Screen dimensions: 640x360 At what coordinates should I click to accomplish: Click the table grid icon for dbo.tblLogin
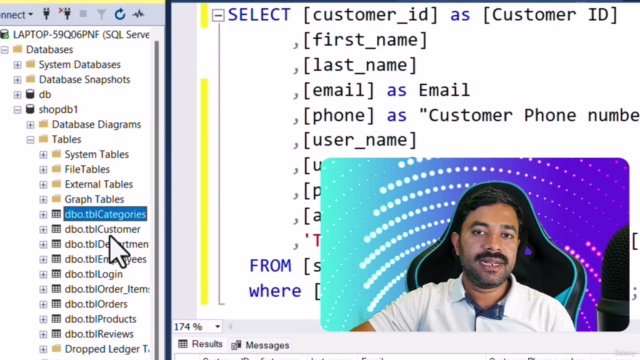[56, 274]
